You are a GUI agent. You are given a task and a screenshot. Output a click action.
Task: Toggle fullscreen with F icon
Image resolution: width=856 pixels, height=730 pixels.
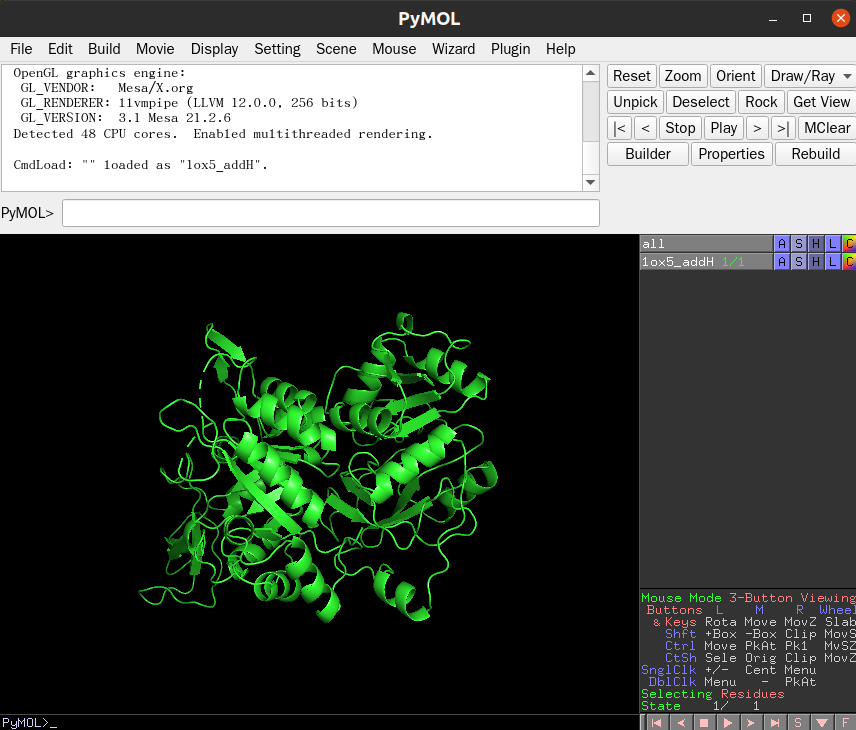tap(845, 722)
